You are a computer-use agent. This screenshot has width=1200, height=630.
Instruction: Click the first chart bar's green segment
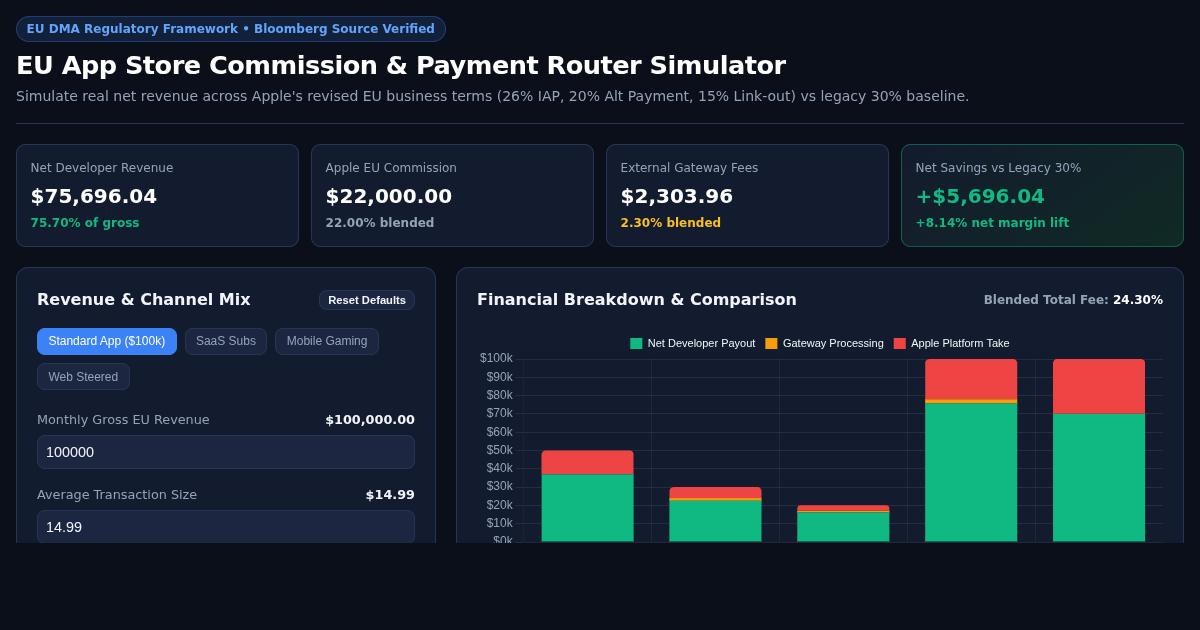coord(588,508)
